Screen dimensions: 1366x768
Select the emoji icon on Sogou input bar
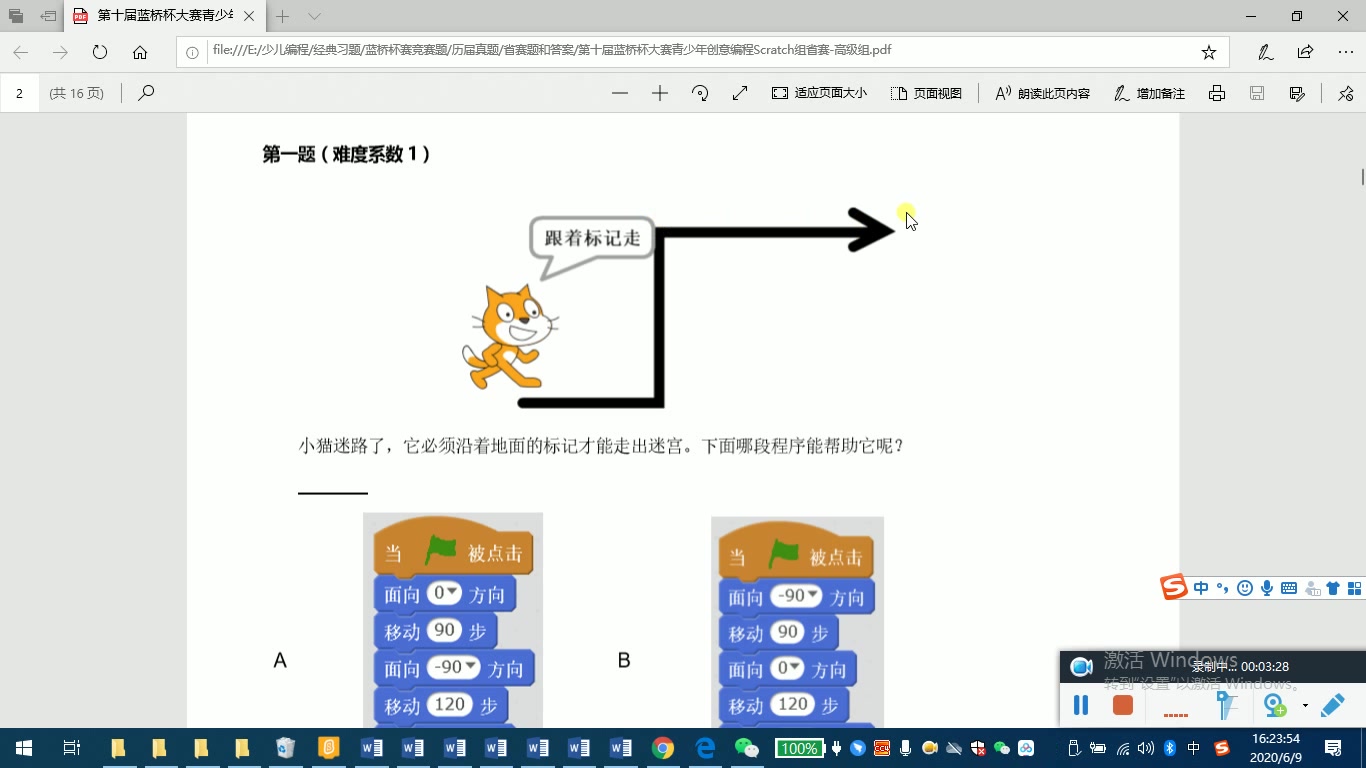(x=1244, y=587)
